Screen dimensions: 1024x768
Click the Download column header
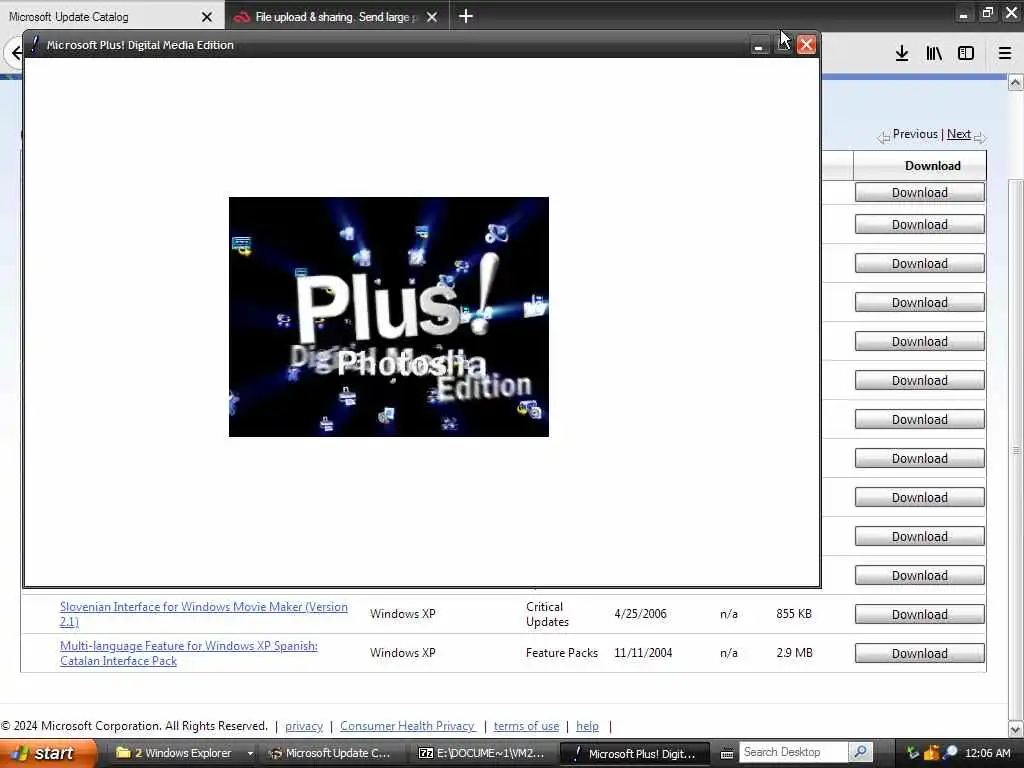tap(920, 166)
